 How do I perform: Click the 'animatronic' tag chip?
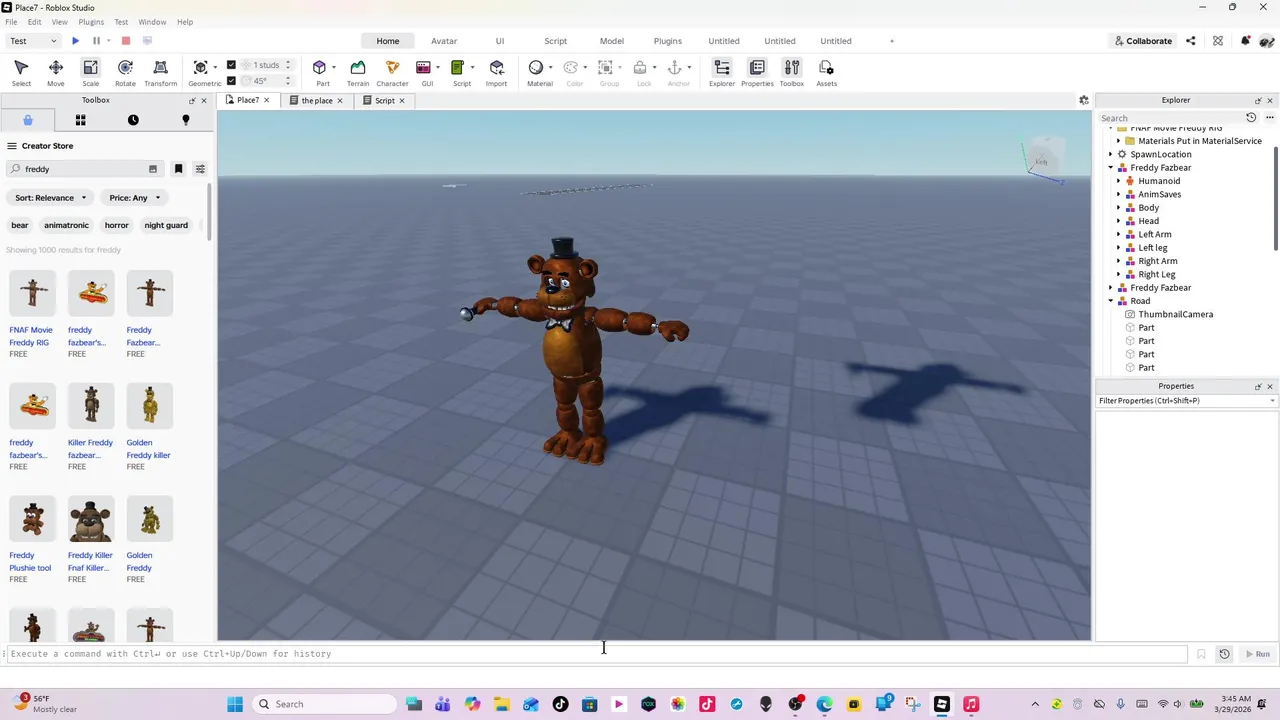[66, 225]
